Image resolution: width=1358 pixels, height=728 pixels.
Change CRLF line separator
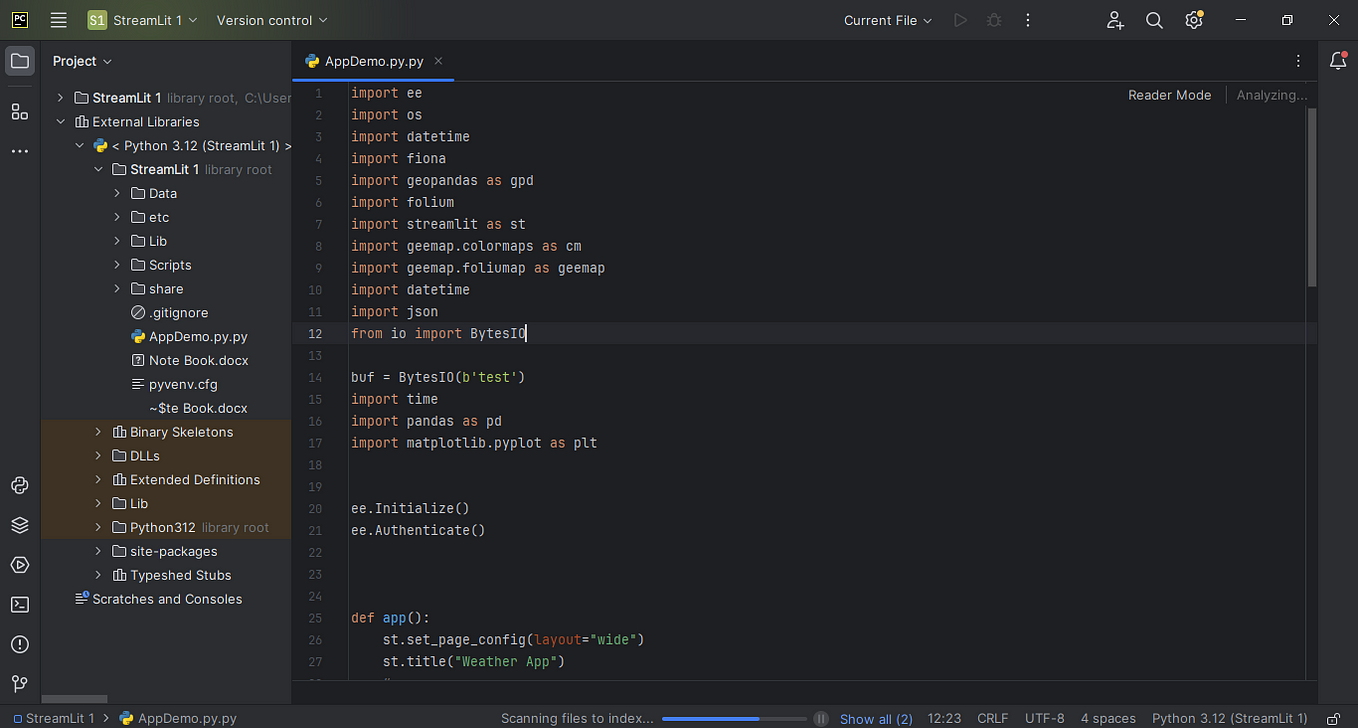tap(993, 718)
